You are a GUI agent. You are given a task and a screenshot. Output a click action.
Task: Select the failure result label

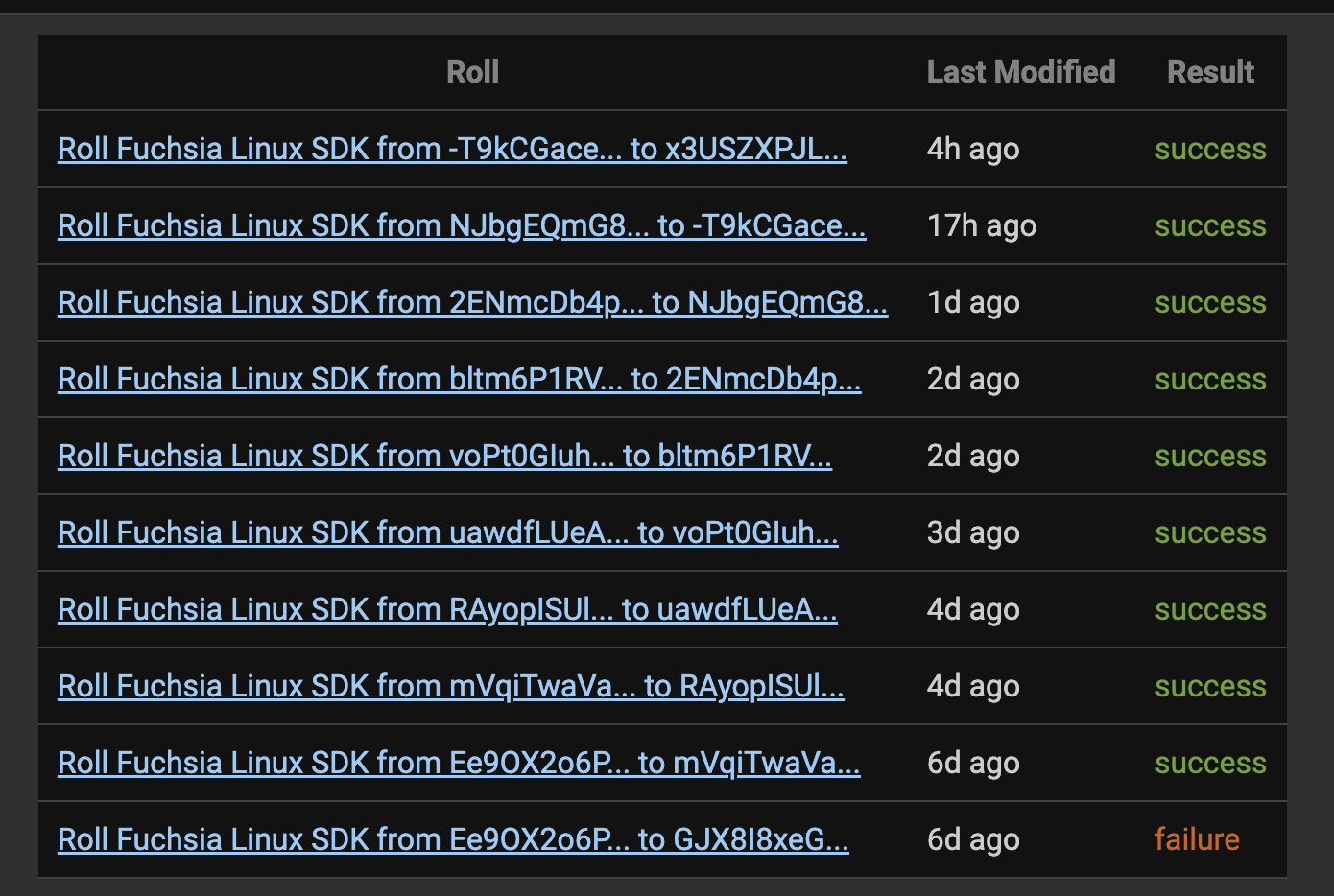[1197, 839]
